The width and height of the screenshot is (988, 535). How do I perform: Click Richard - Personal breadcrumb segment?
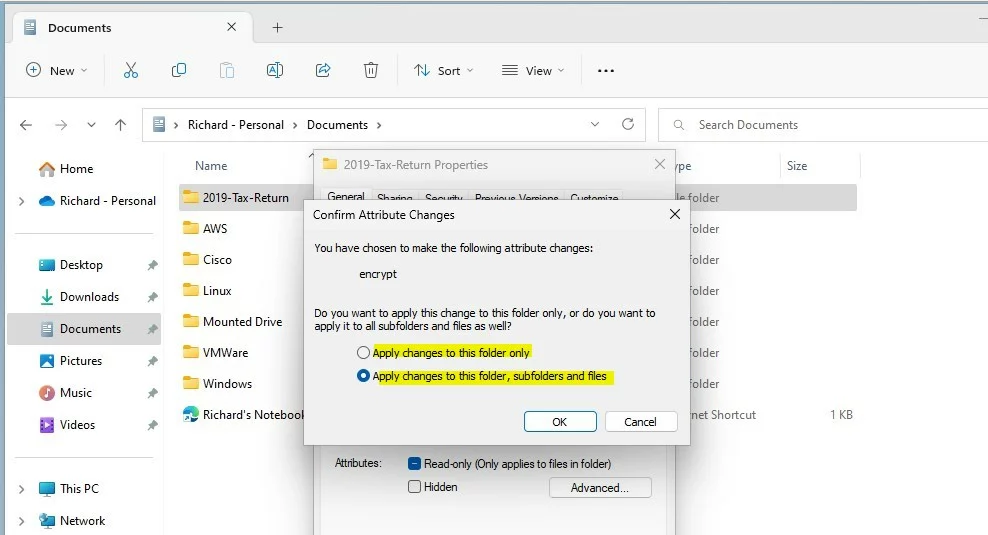236,125
